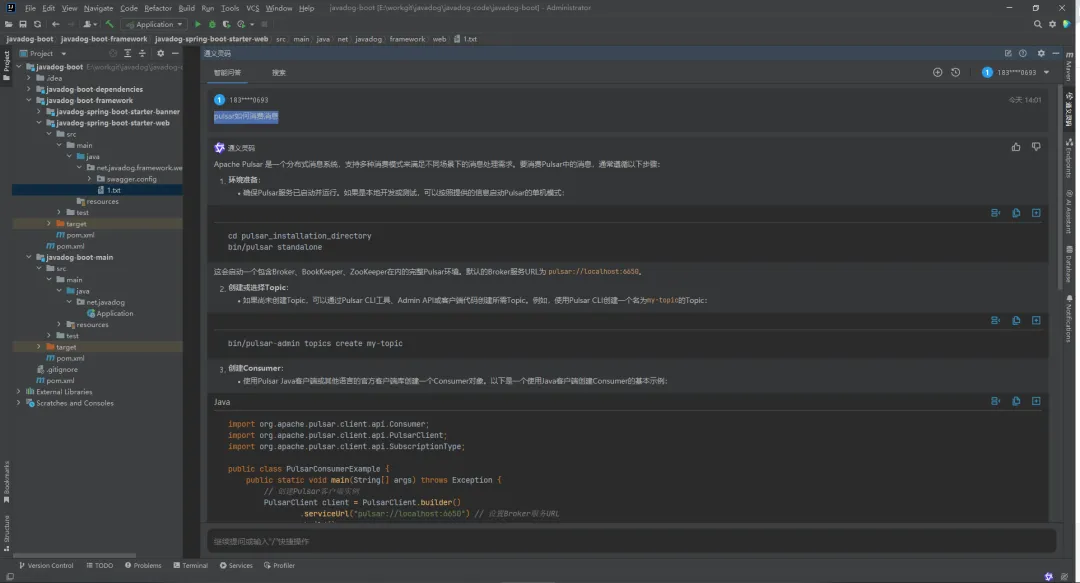Click Select Opened File target icon
1080x583 pixels.
point(113,53)
